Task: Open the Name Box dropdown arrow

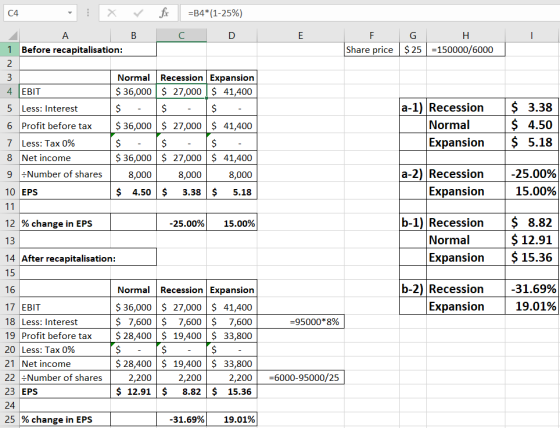Action: [x=70, y=13]
